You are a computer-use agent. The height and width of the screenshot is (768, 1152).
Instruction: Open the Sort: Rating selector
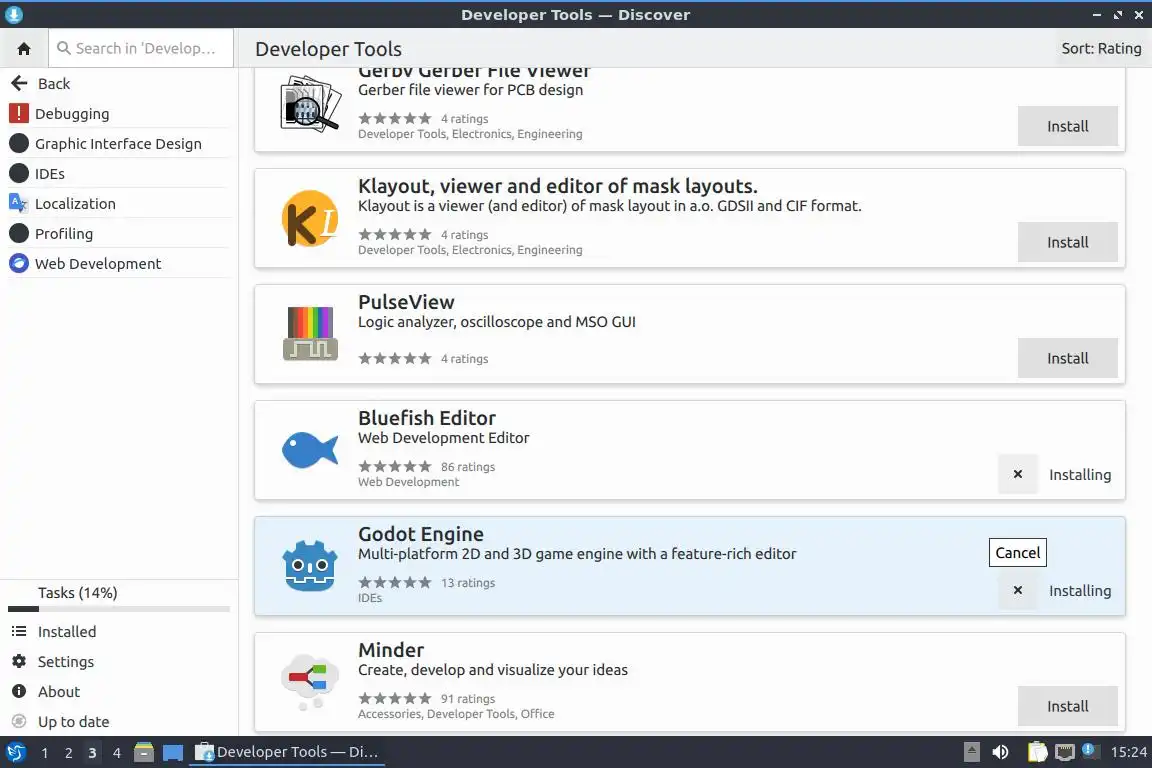tap(1101, 49)
